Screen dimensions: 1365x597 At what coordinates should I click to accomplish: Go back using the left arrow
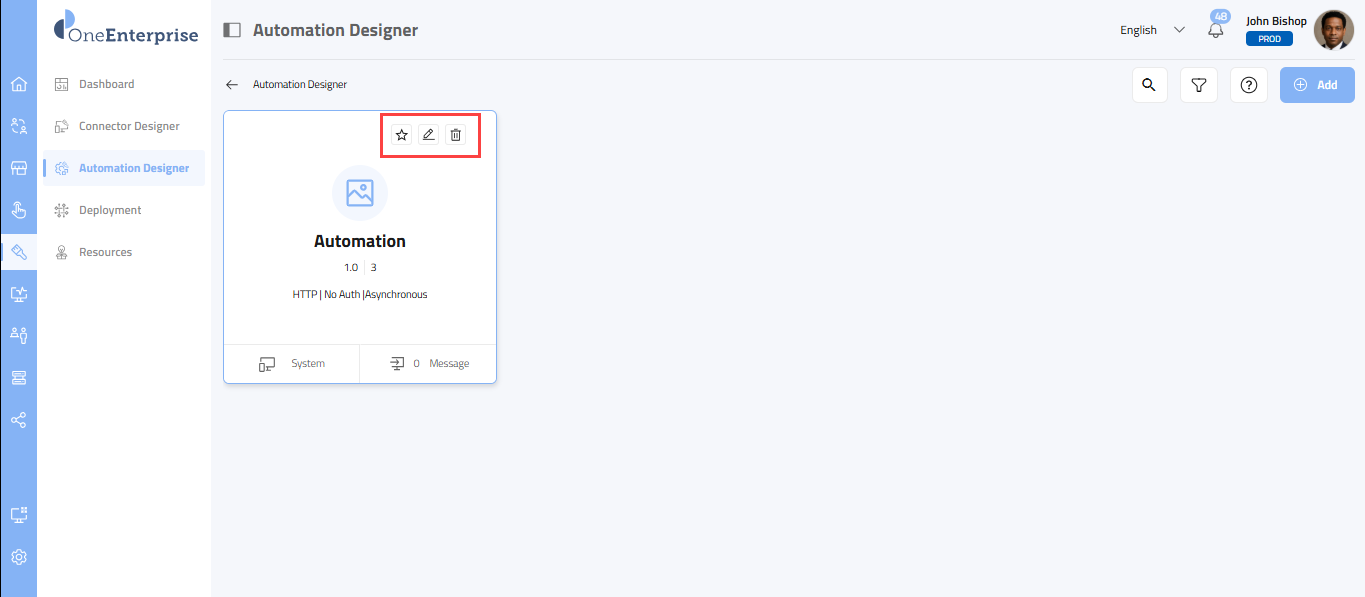click(232, 85)
